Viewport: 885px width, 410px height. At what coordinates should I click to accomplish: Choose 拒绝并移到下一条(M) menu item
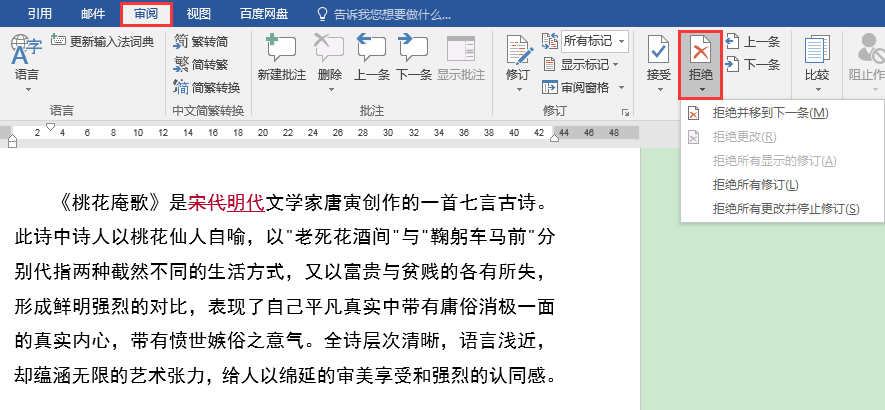click(x=782, y=113)
